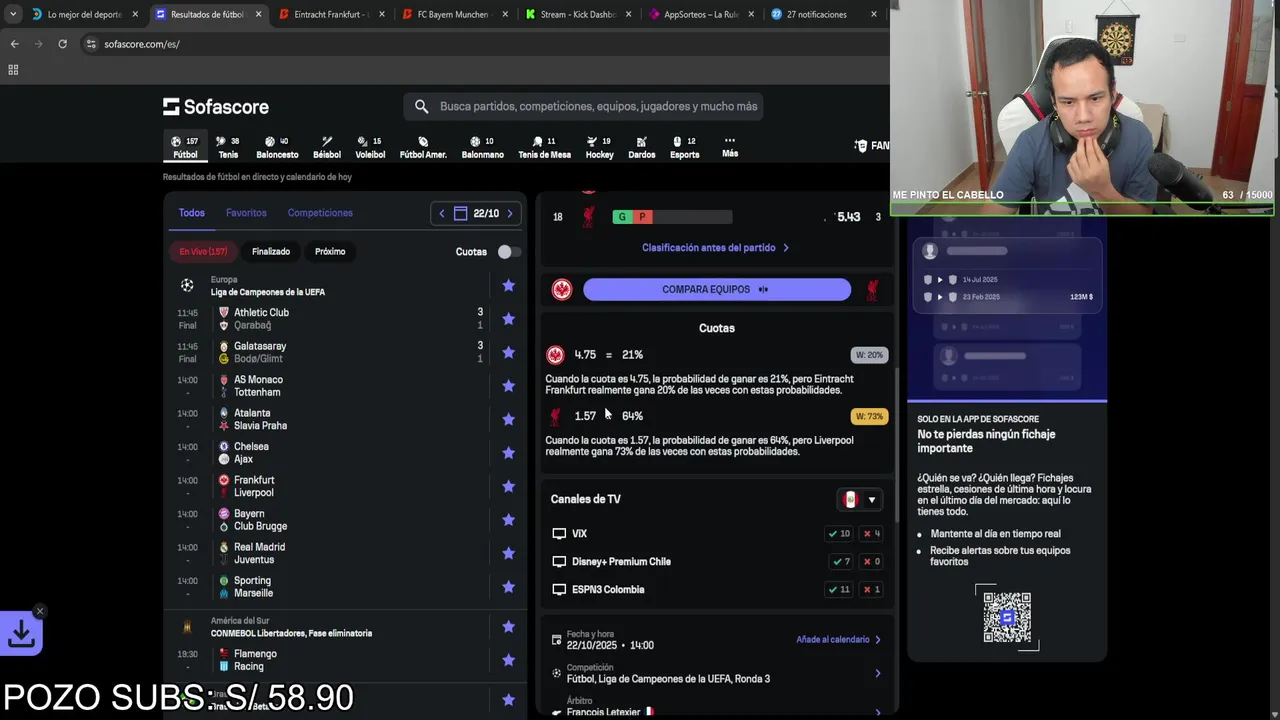The width and height of the screenshot is (1280, 720).
Task: Switch to the Todos tab
Action: tap(191, 213)
